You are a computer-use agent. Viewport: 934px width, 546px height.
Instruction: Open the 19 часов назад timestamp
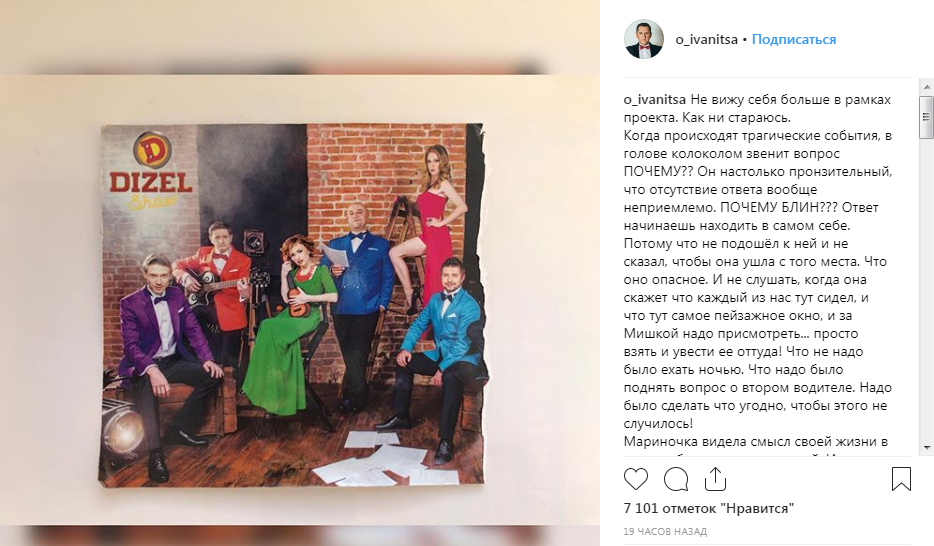pyautogui.click(x=665, y=531)
